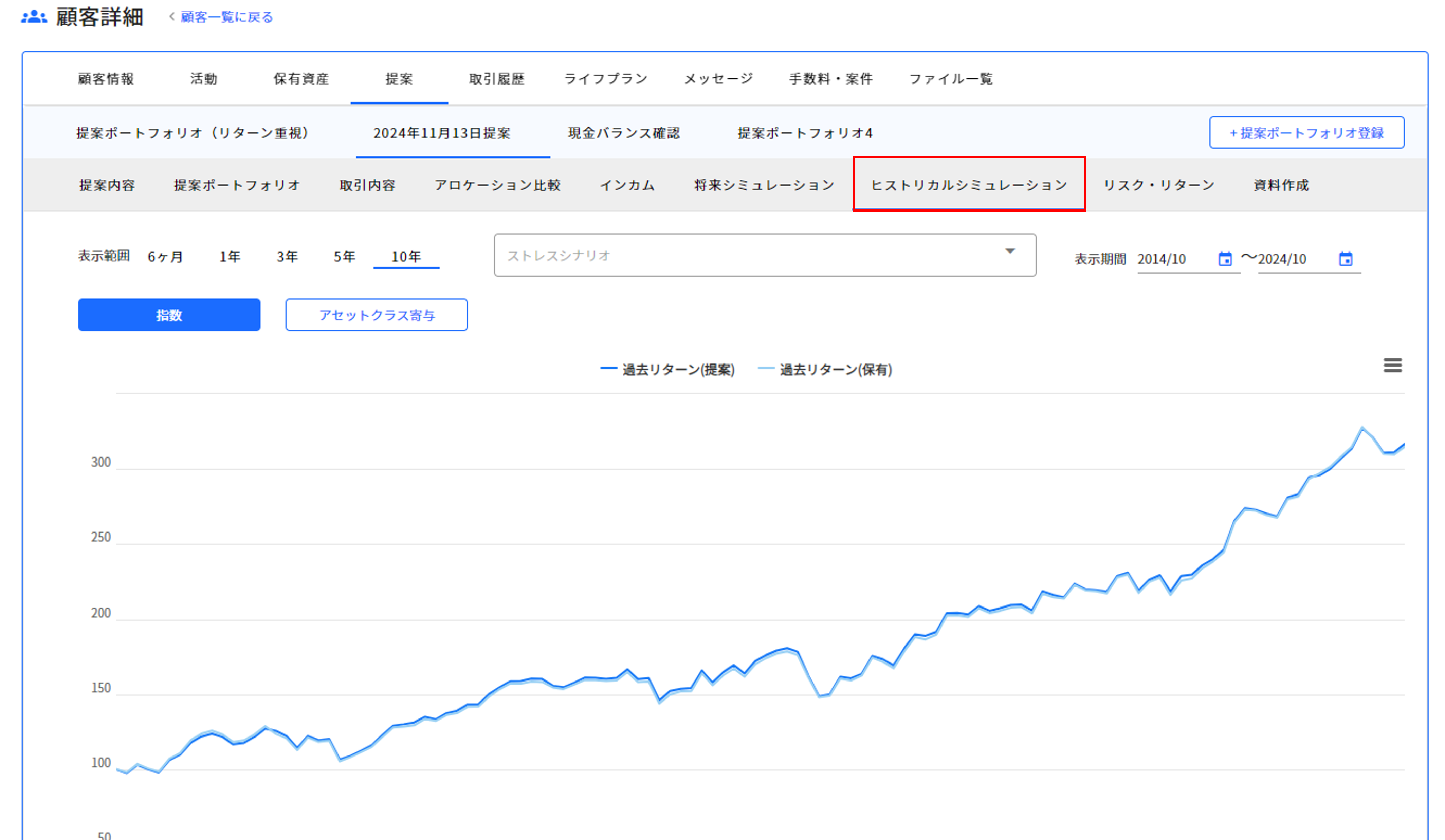This screenshot has width=1445, height=840.
Task: Expand the ストレスシナリオ dropdown arrow
Action: (x=1010, y=252)
